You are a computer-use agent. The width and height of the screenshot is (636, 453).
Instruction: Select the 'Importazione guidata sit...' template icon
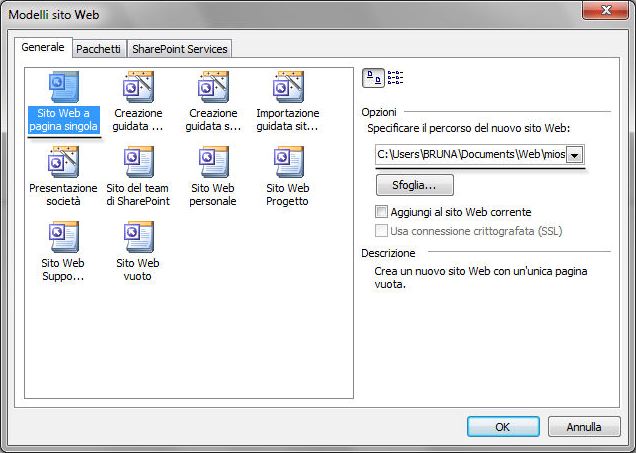[288, 87]
